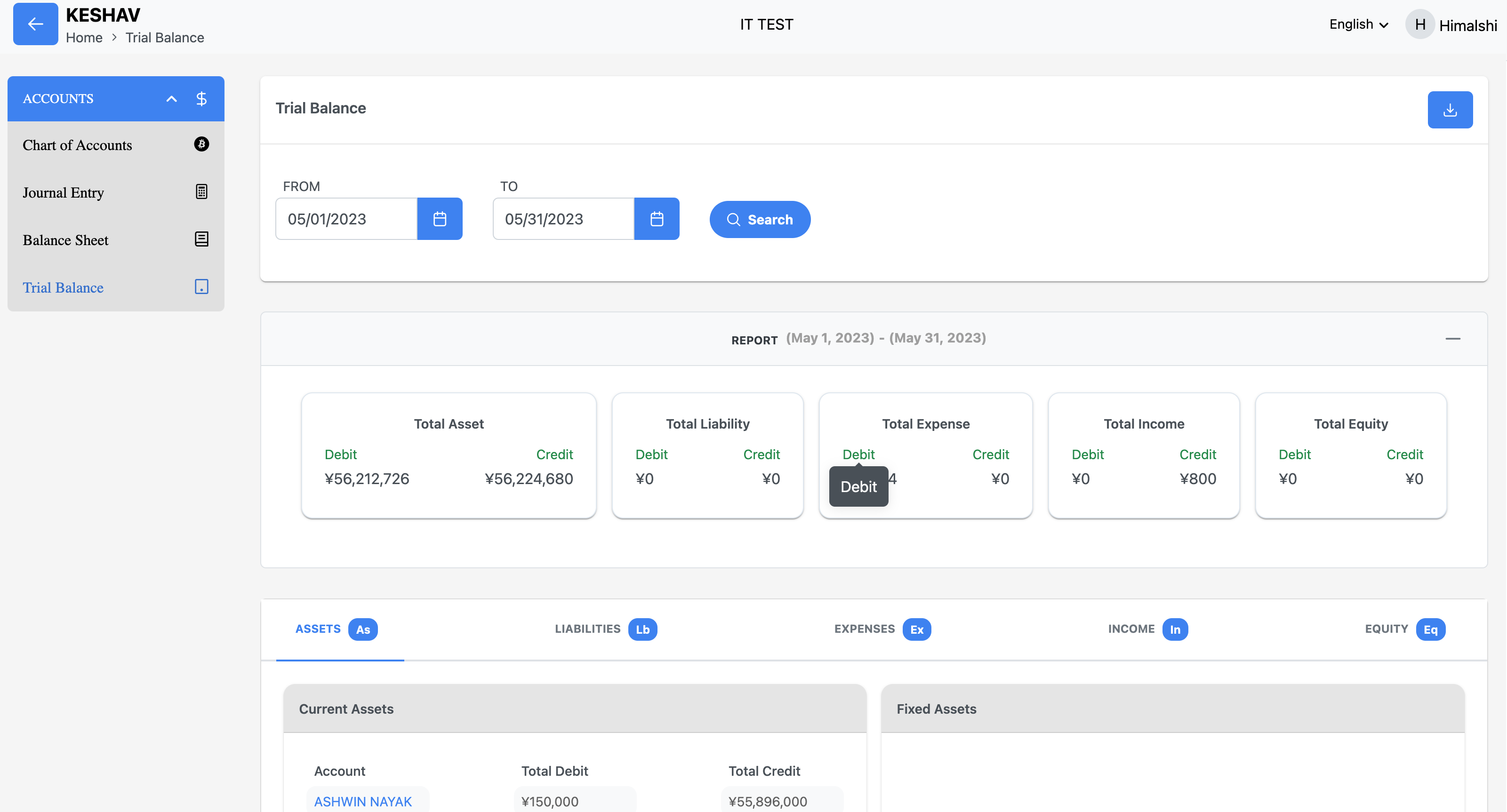This screenshot has width=1507, height=812.
Task: Collapse the Accounts sidebar section
Action: point(171,99)
